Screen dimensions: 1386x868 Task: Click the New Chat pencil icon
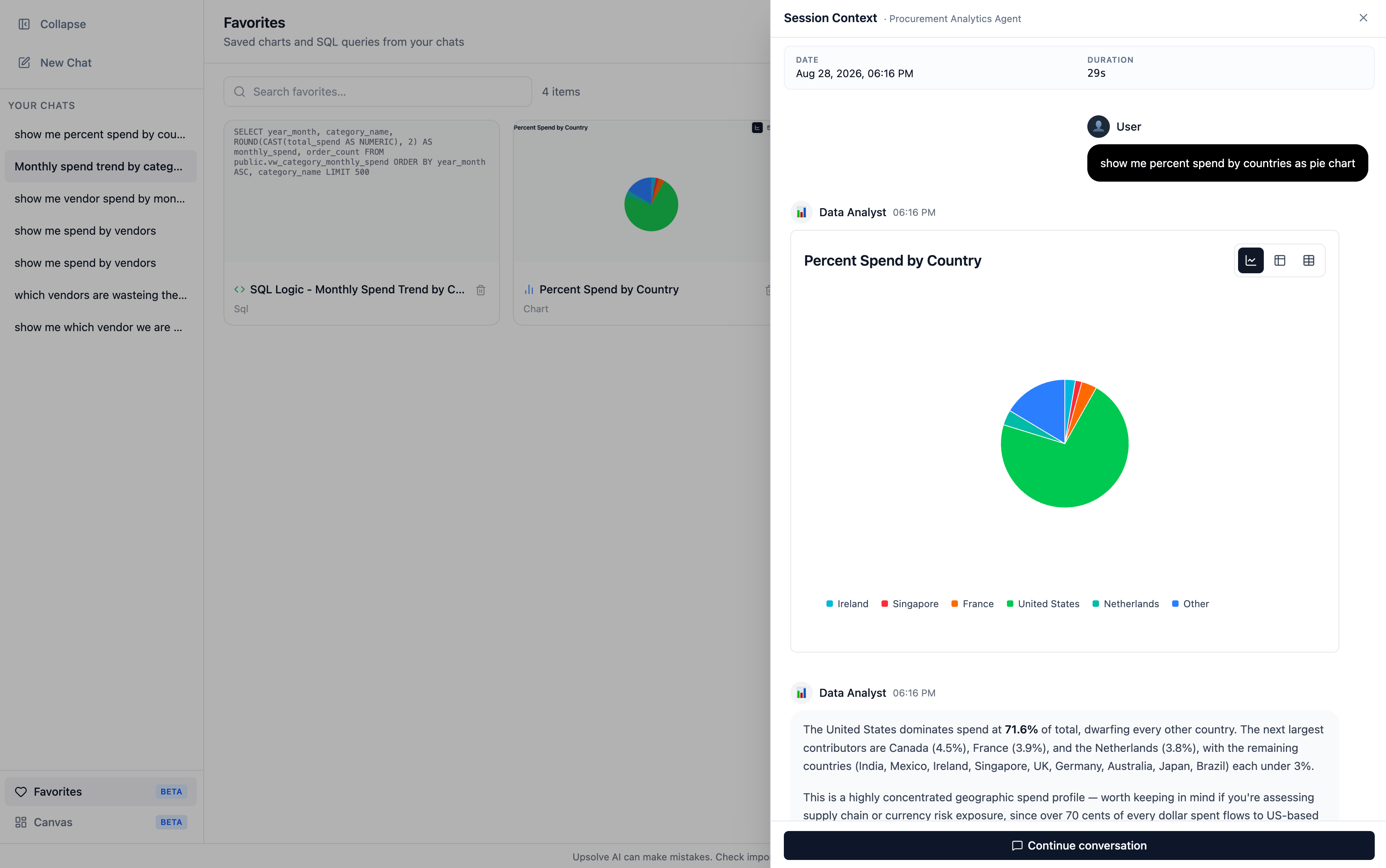(x=24, y=63)
